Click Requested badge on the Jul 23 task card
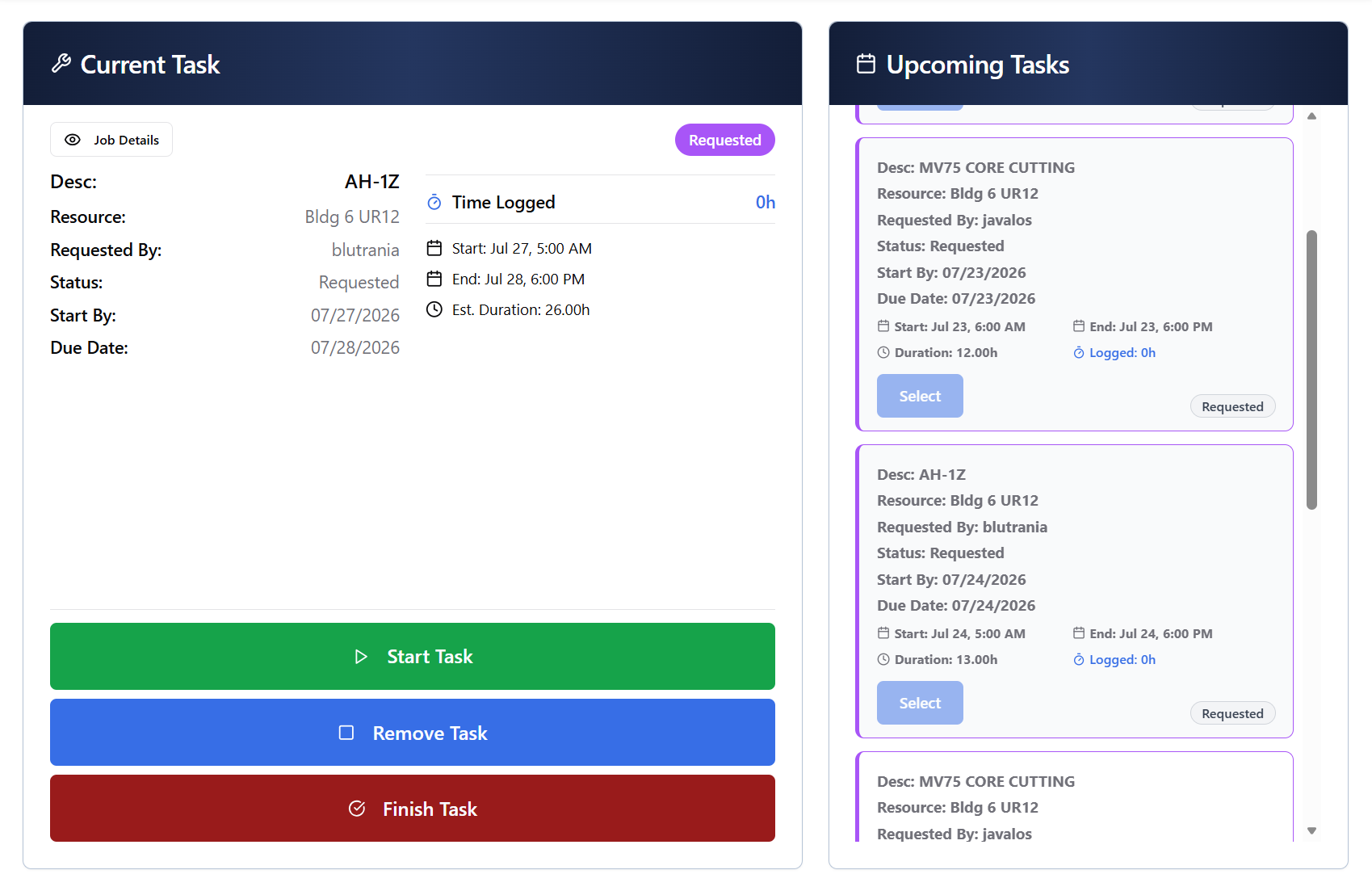Image resolution: width=1372 pixels, height=891 pixels. pyautogui.click(x=1232, y=406)
